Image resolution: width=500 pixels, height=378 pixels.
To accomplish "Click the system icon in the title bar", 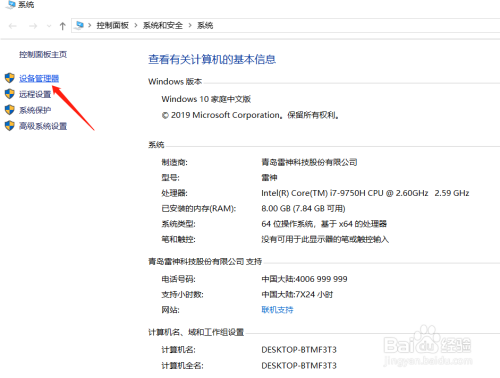I will (x=10, y=4).
